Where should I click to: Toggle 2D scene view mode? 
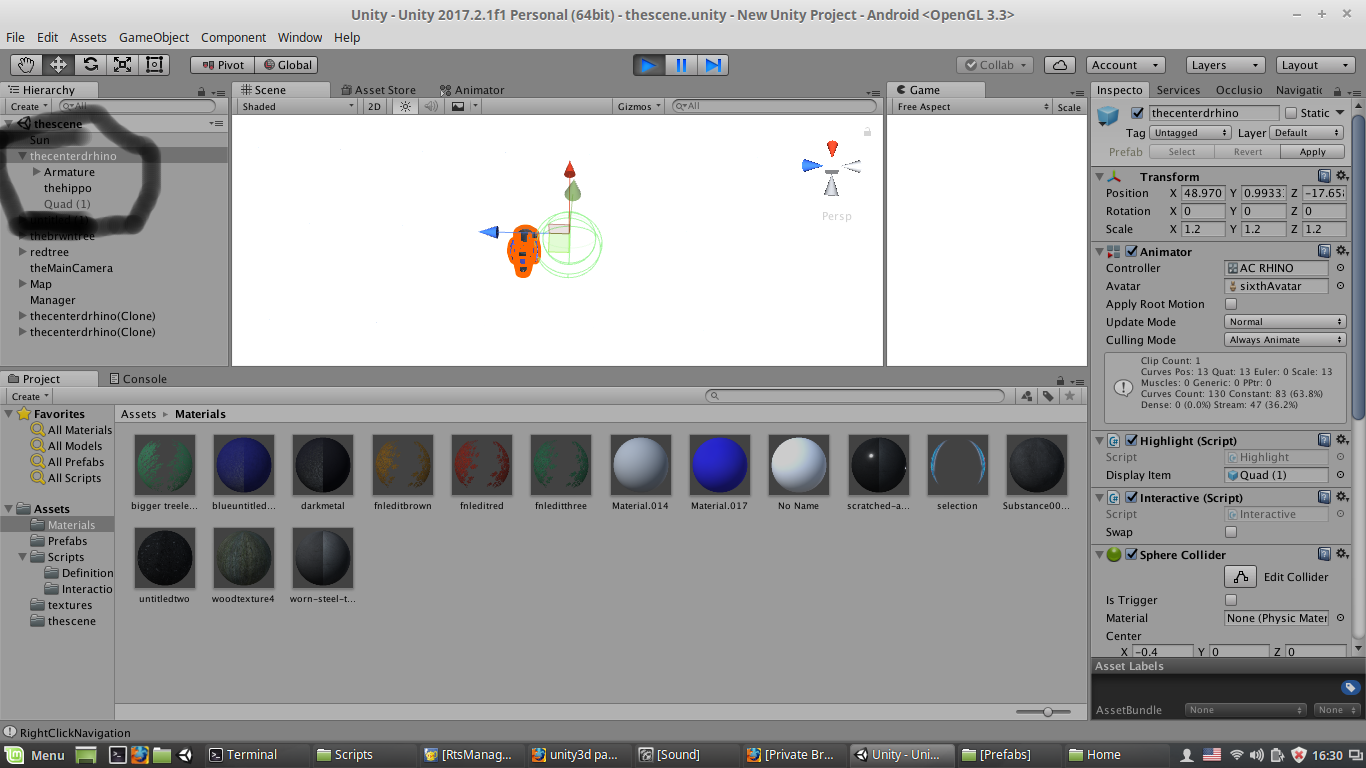[x=374, y=106]
